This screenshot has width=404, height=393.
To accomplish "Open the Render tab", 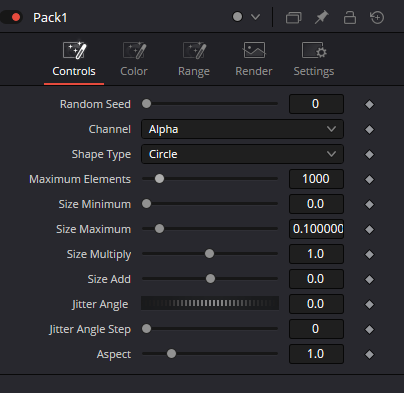I will click(254, 60).
